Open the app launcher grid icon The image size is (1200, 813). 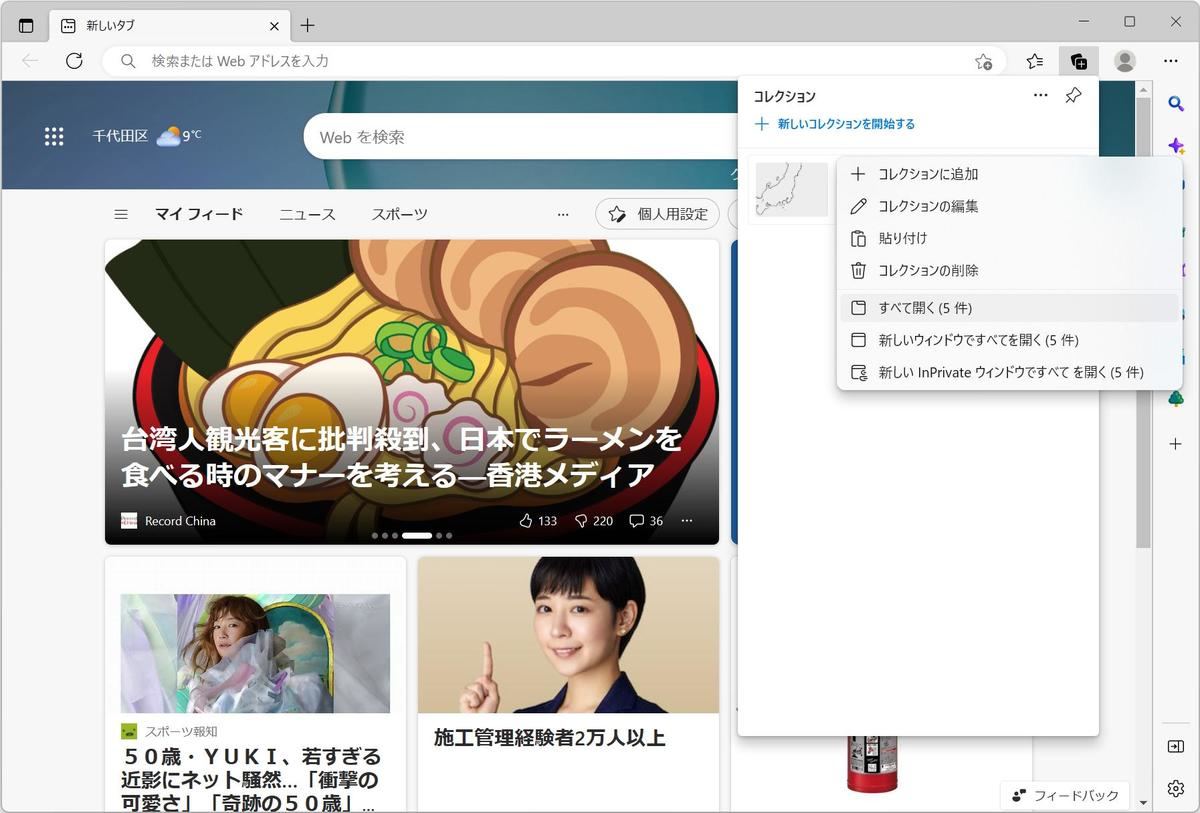click(x=54, y=136)
